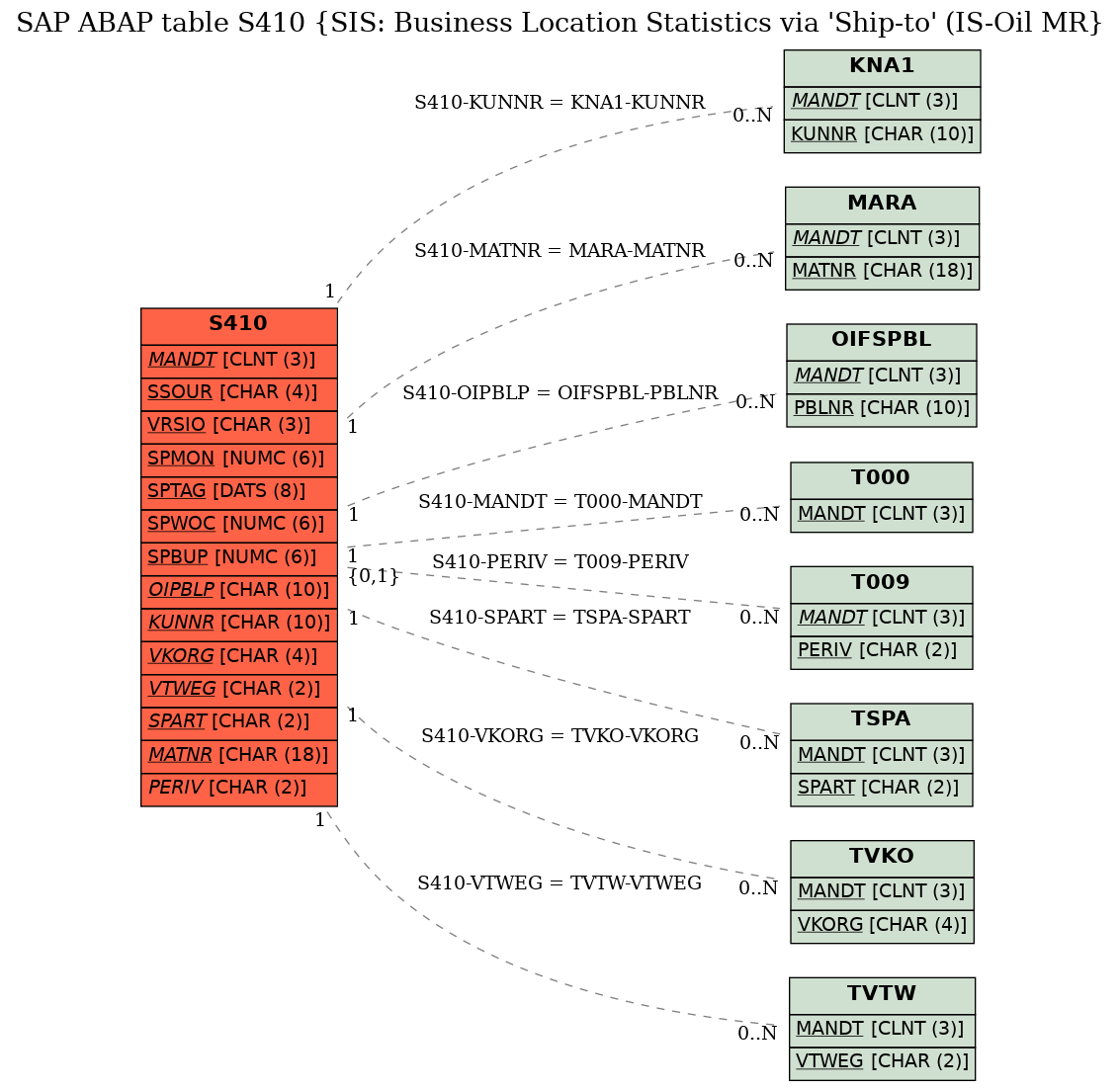This screenshot has height=1091, width=1120.
Task: Click the S410-PERIV = T009-PERIV label
Action: click(560, 562)
